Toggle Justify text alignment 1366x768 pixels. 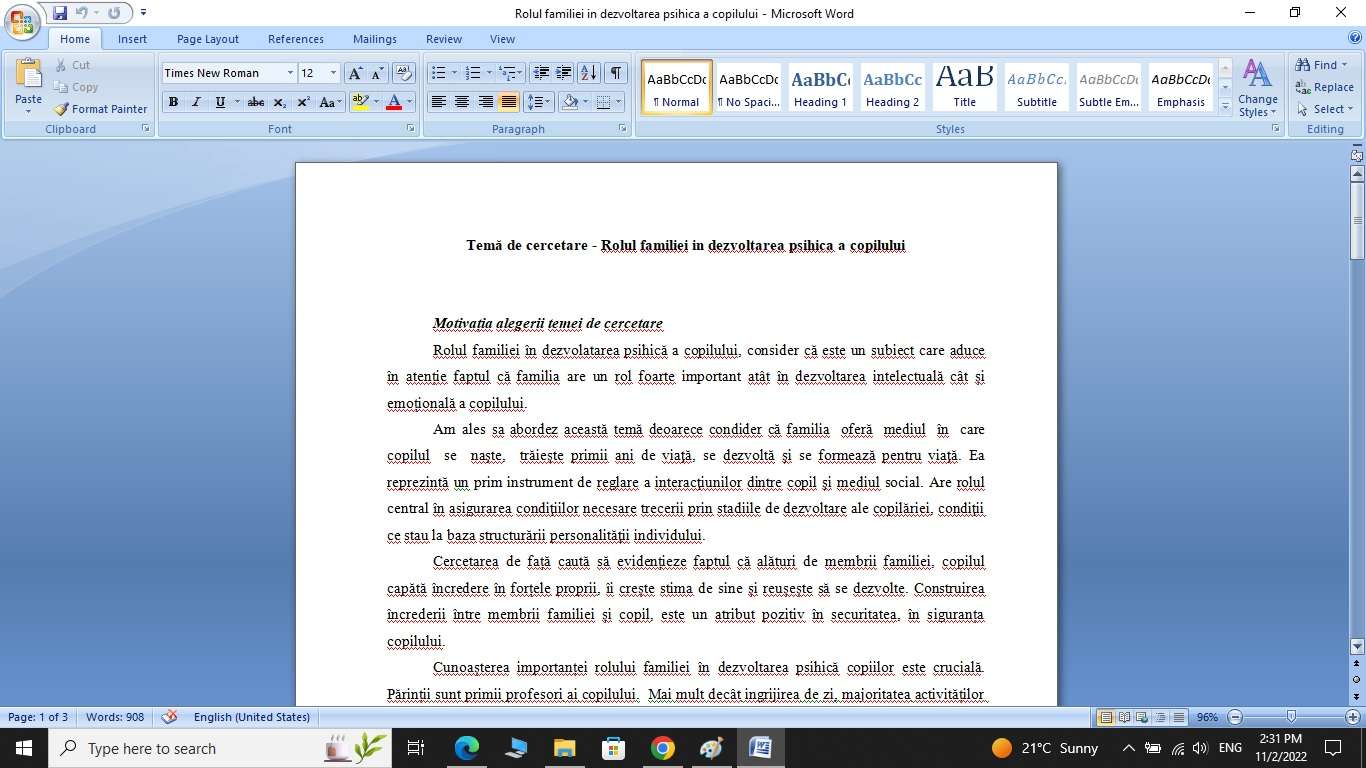point(509,102)
